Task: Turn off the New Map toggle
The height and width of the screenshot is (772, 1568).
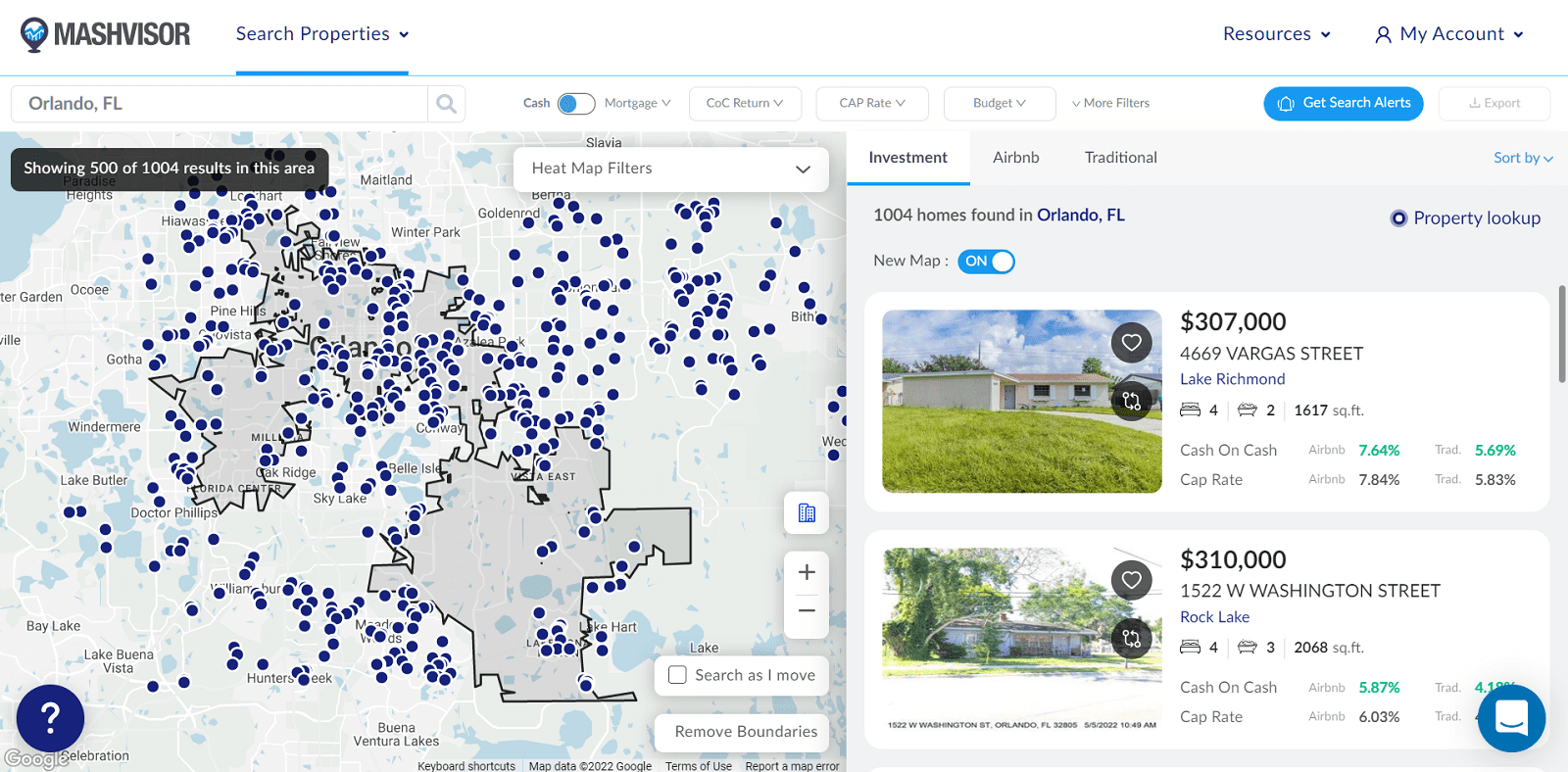Action: 986,262
